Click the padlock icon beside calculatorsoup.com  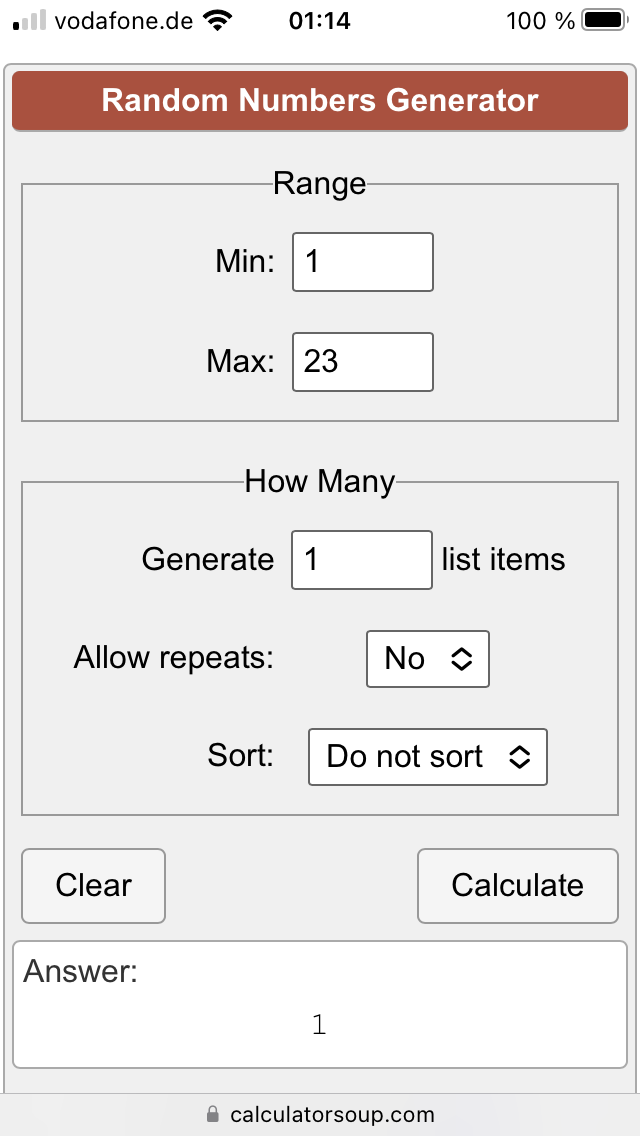pos(212,1114)
